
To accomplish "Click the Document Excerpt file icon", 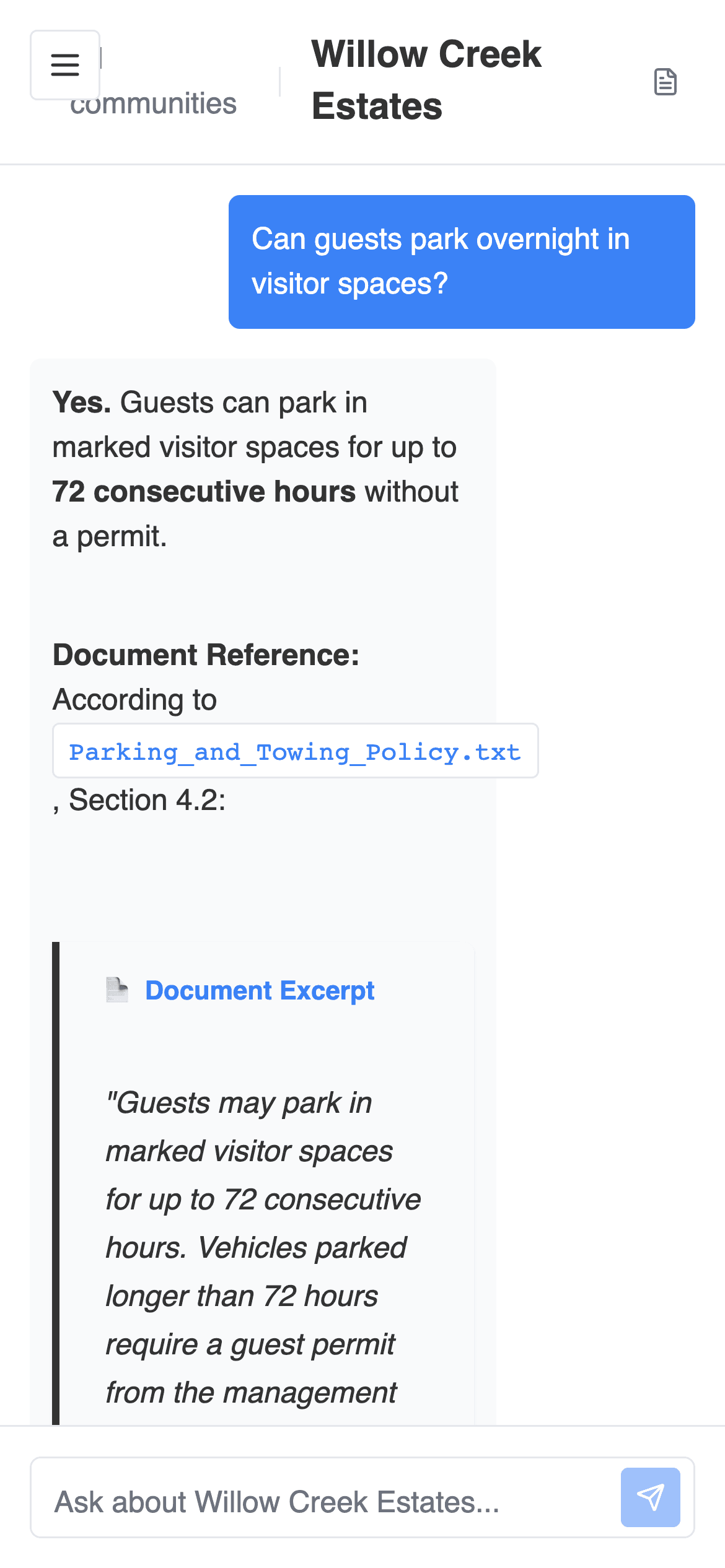I will (117, 990).
